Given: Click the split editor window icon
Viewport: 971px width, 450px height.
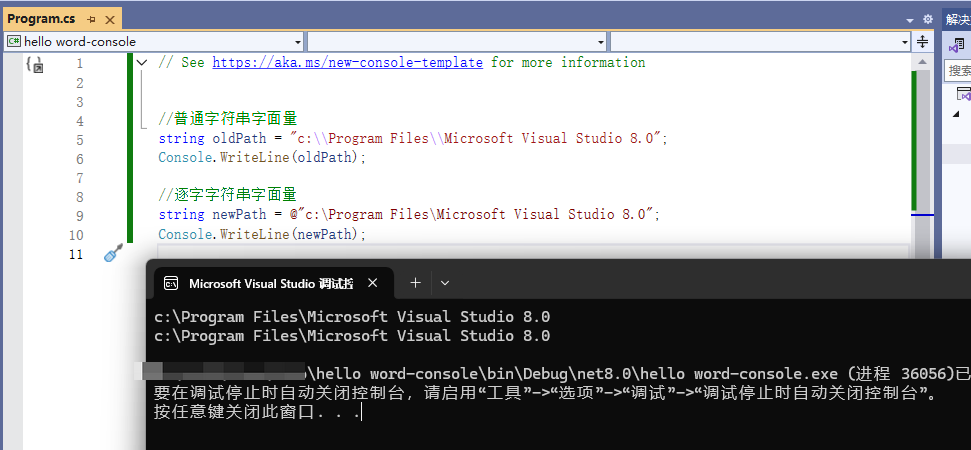Looking at the screenshot, I should (922, 42).
